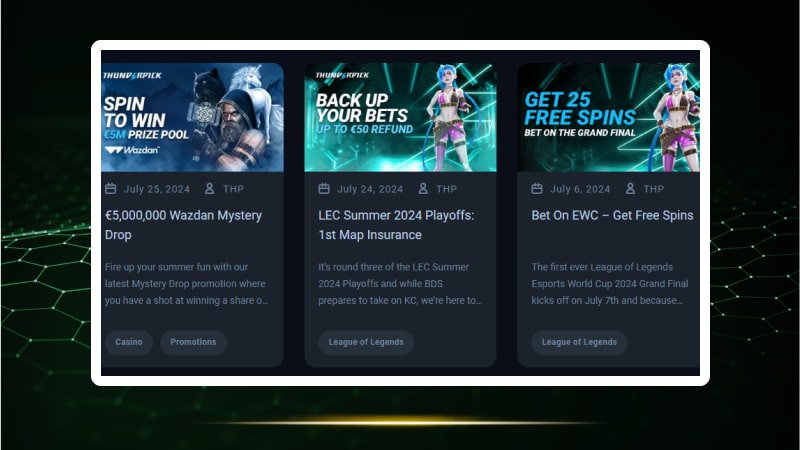Select the Casino tag
This screenshot has height=450, width=800.
[x=129, y=342]
